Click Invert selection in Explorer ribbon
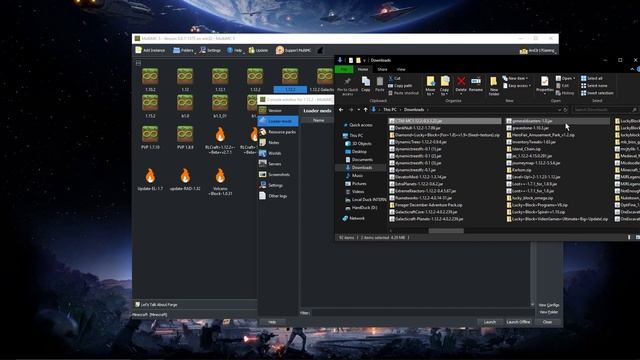Screen dimensions: 640x360 coord(597,93)
